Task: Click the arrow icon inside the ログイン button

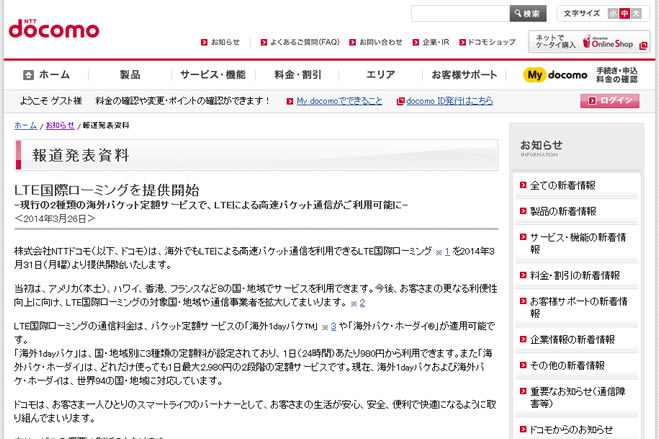Action: click(592, 101)
